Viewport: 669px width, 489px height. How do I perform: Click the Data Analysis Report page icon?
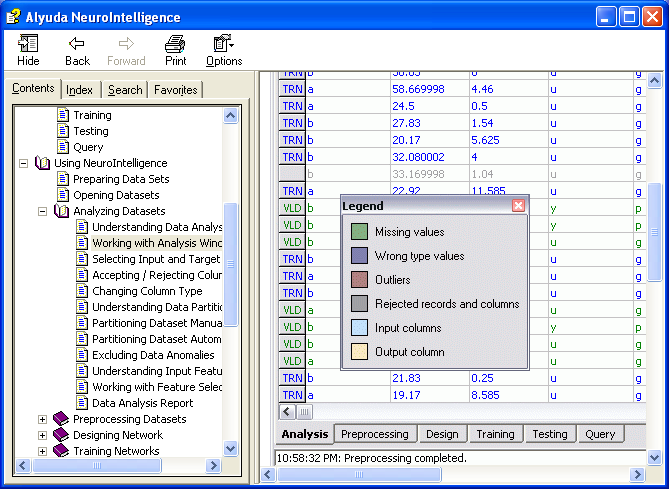point(82,403)
